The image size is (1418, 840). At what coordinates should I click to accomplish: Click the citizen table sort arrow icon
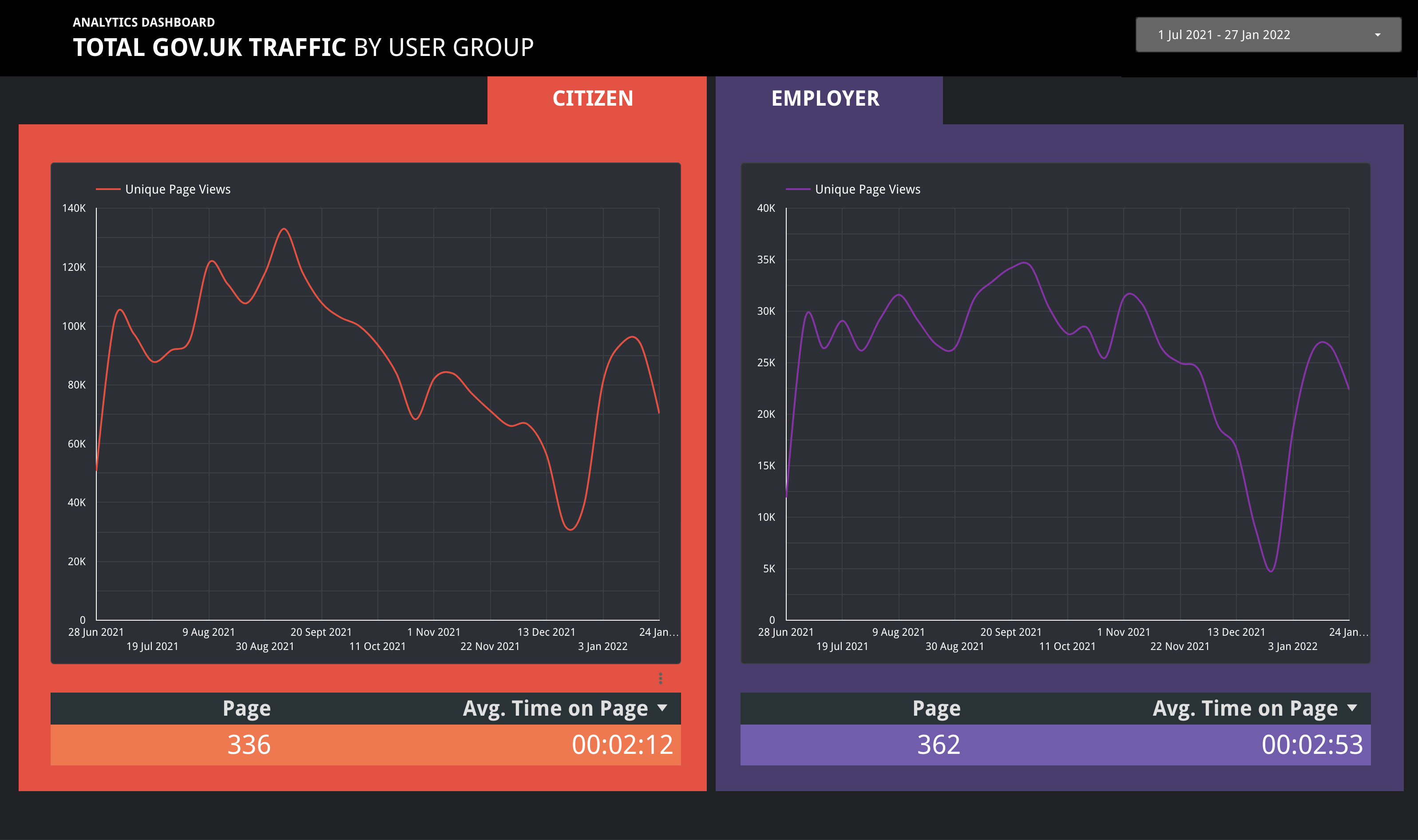(x=662, y=708)
